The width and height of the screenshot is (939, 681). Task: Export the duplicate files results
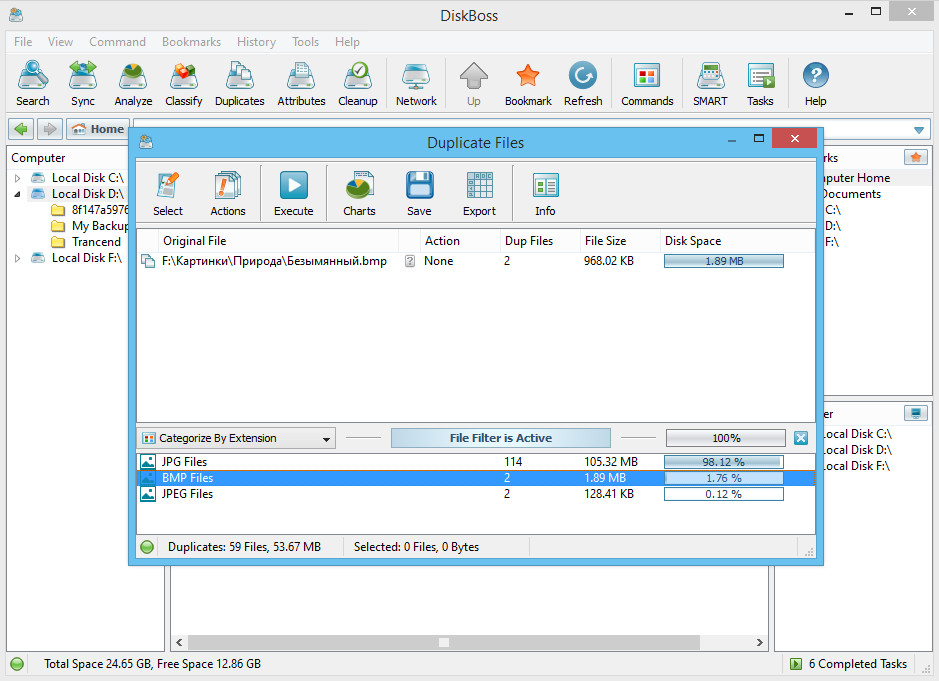[479, 193]
